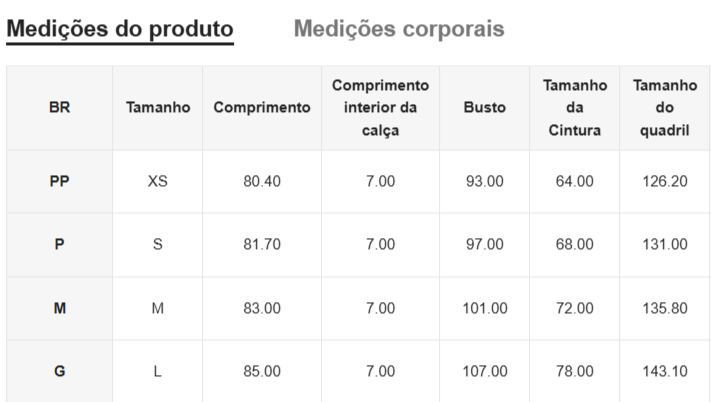Viewport: 711px width, 402px height.
Task: Click the Tamanho da Cintura header
Action: (575, 108)
